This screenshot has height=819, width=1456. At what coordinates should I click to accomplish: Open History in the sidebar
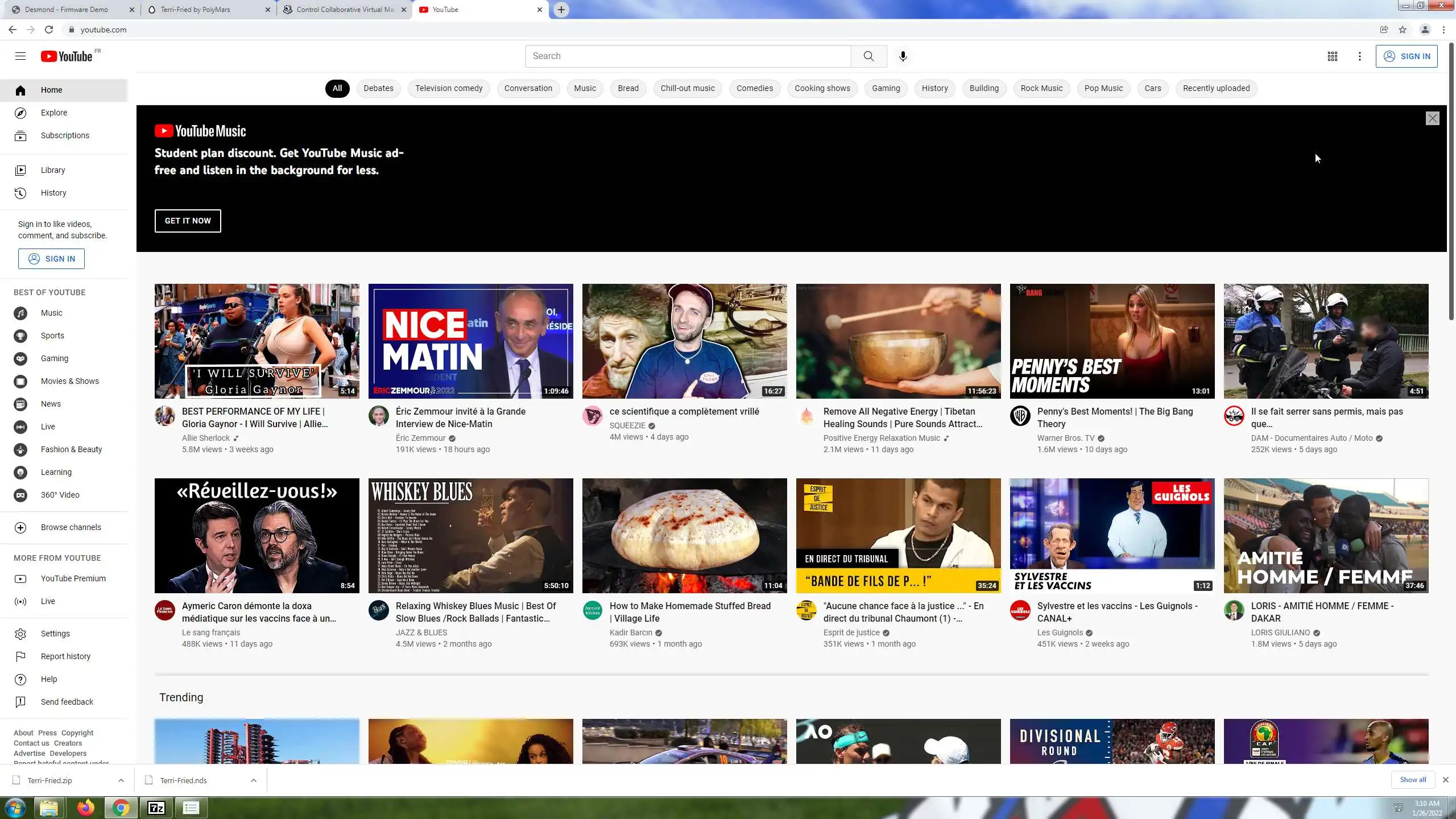tap(53, 193)
